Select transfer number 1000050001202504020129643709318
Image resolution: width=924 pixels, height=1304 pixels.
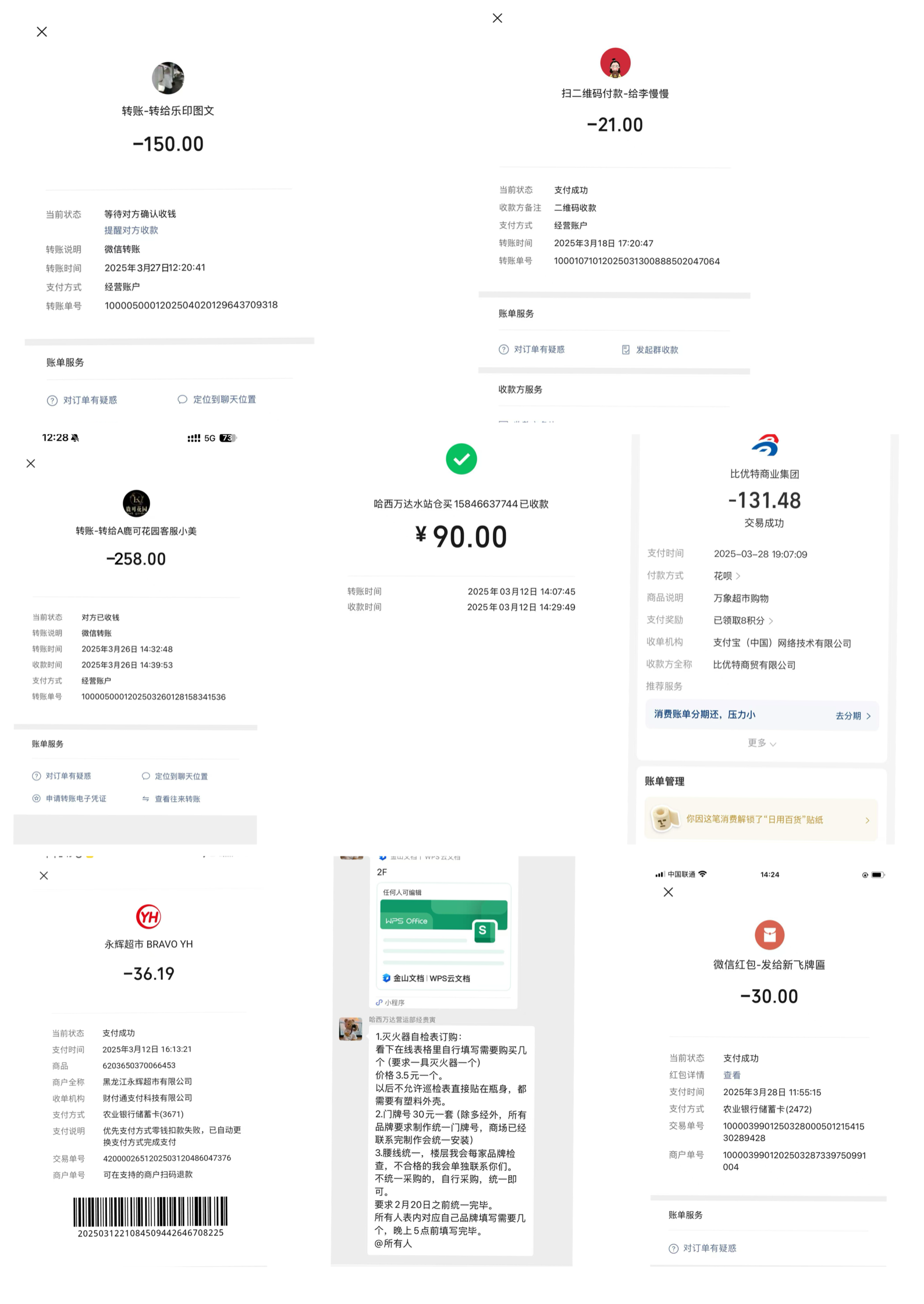pyautogui.click(x=191, y=305)
